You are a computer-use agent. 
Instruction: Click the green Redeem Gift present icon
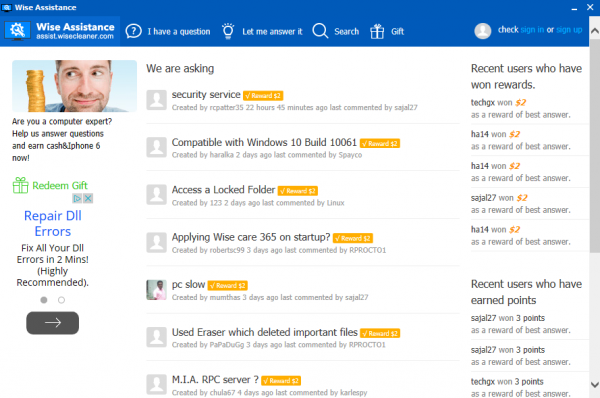20,185
